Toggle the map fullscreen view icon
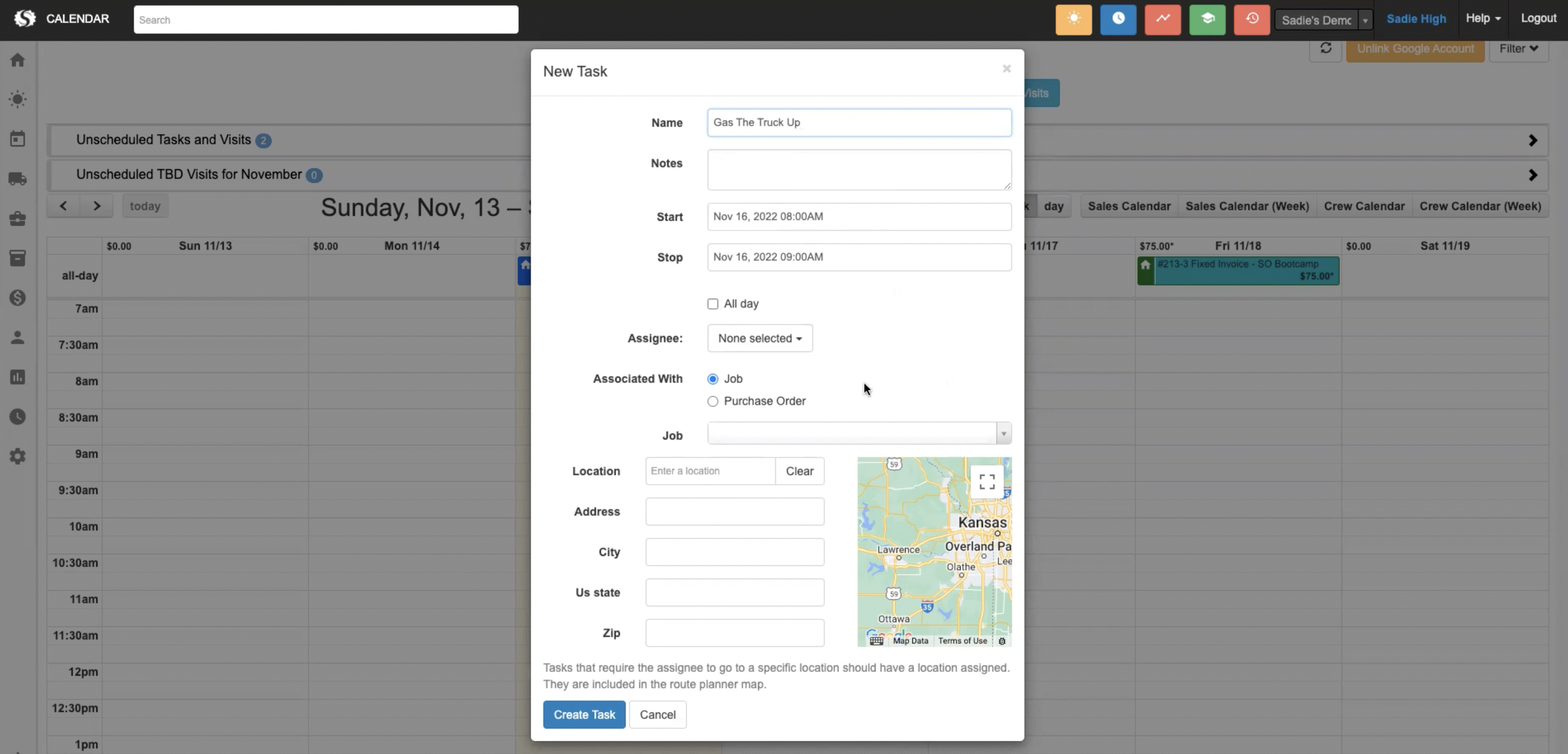The width and height of the screenshot is (1568, 754). pos(986,482)
